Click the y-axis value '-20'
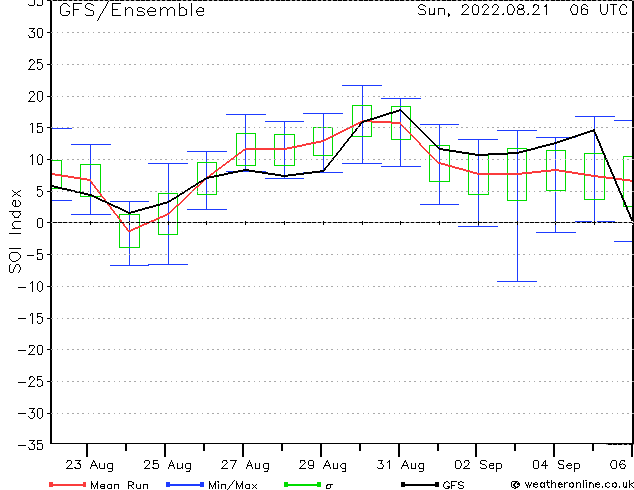Viewport: 634px width, 490px height. [x=31, y=350]
